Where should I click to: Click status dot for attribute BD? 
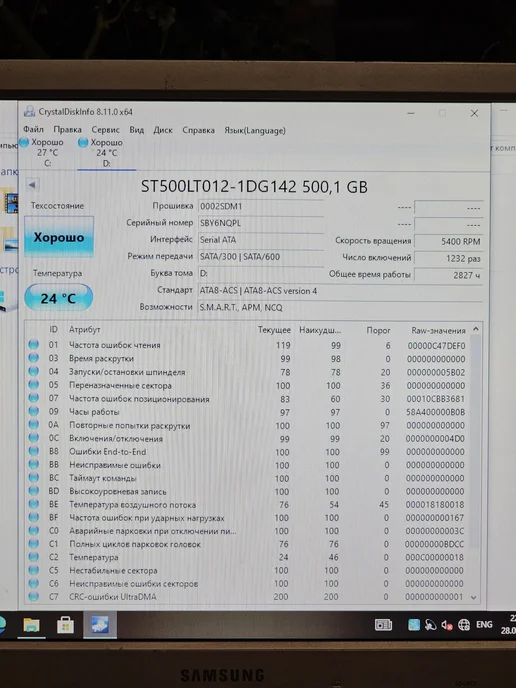[33, 490]
